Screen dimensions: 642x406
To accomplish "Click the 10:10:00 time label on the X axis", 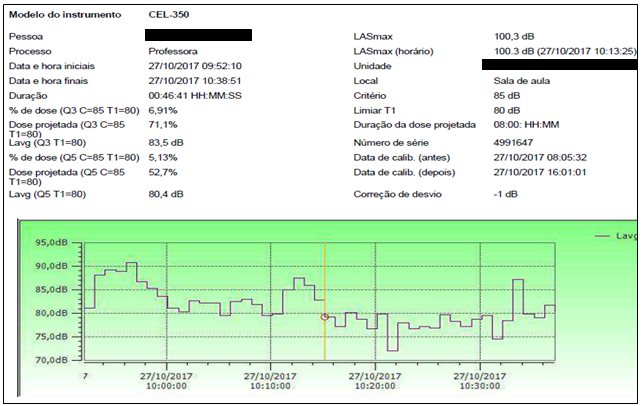I will pos(270,381).
